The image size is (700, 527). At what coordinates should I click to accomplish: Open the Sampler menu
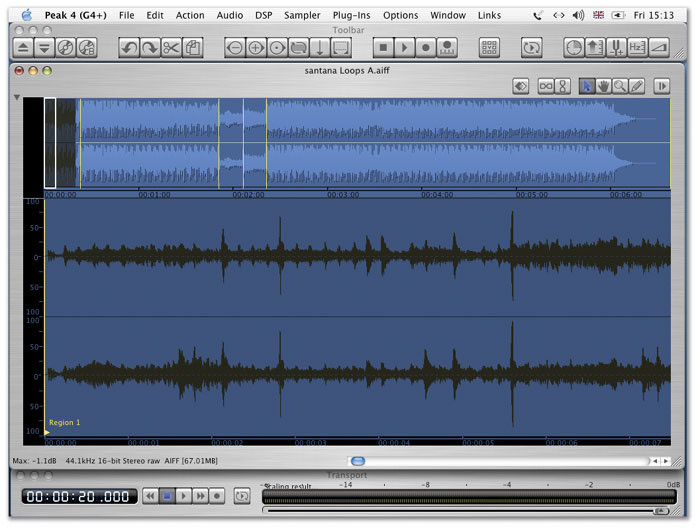point(302,15)
